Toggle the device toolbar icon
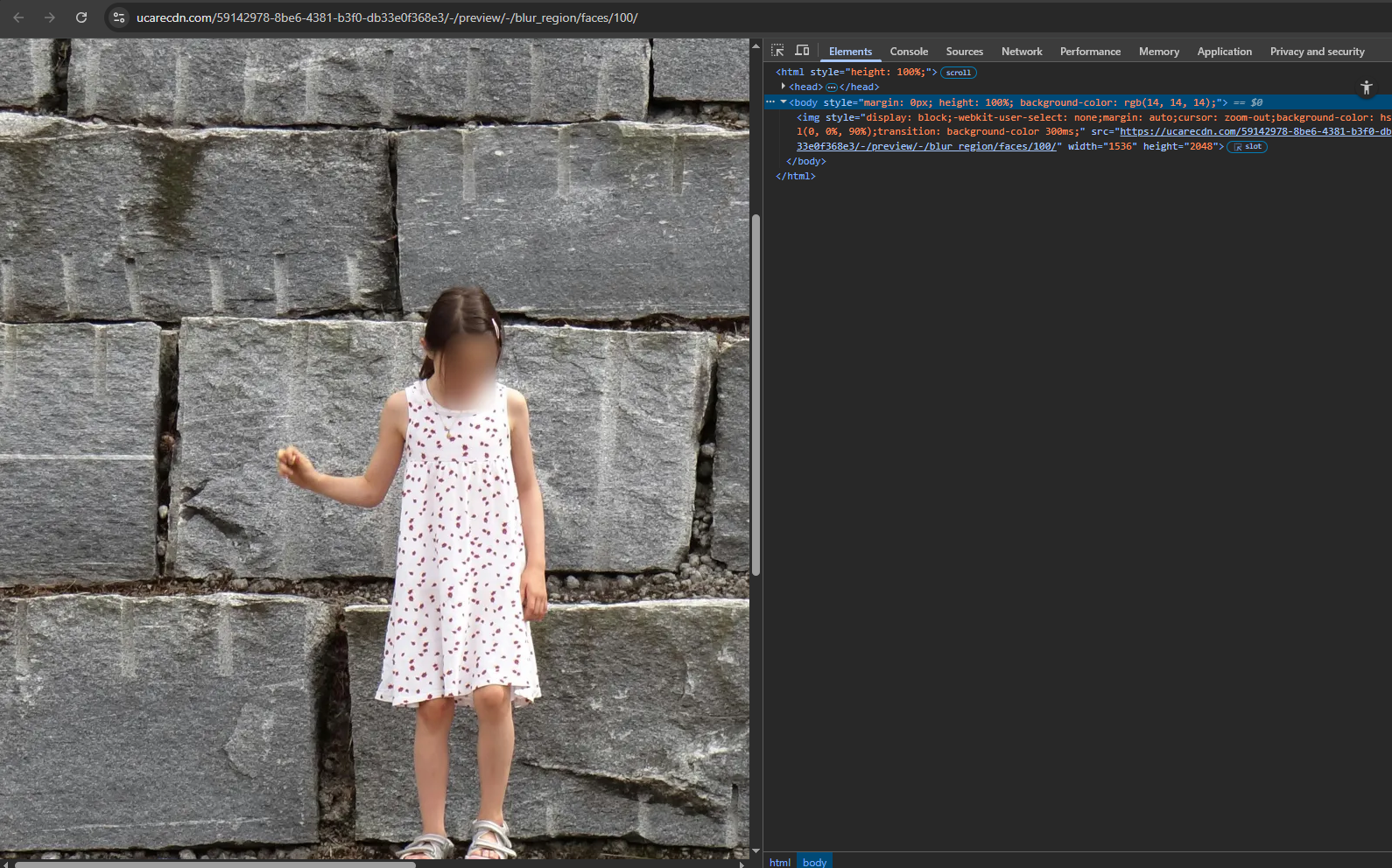Viewport: 1392px width, 868px height. tap(802, 51)
